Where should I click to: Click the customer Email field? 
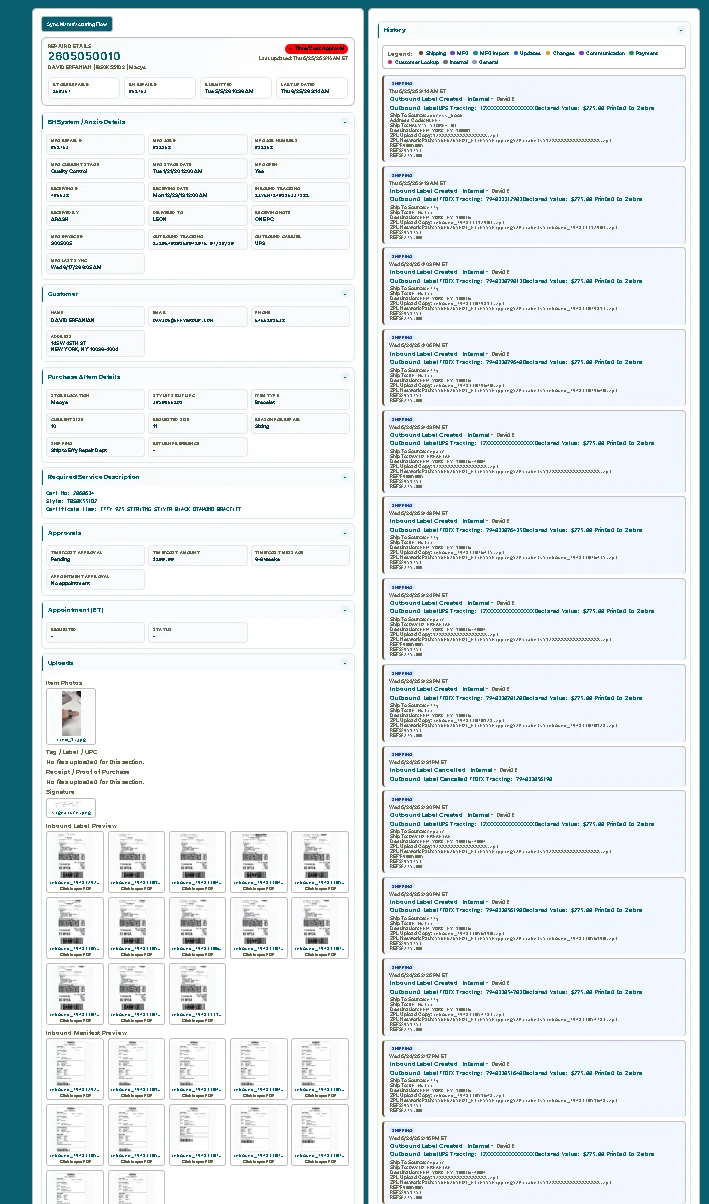pyautogui.click(x=197, y=316)
